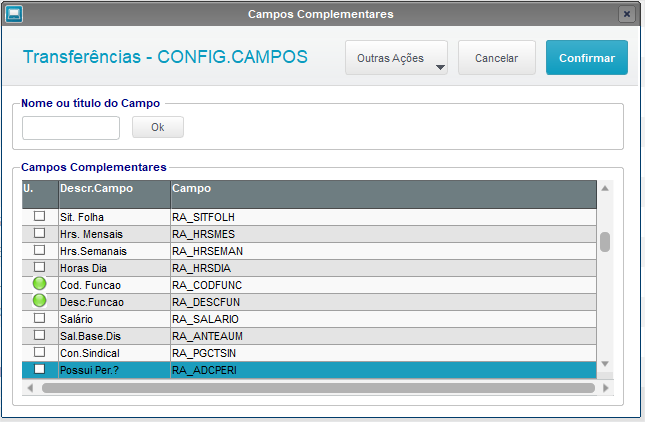Image resolution: width=645 pixels, height=422 pixels.
Task: Click the application icon in title bar
Action: [14, 14]
